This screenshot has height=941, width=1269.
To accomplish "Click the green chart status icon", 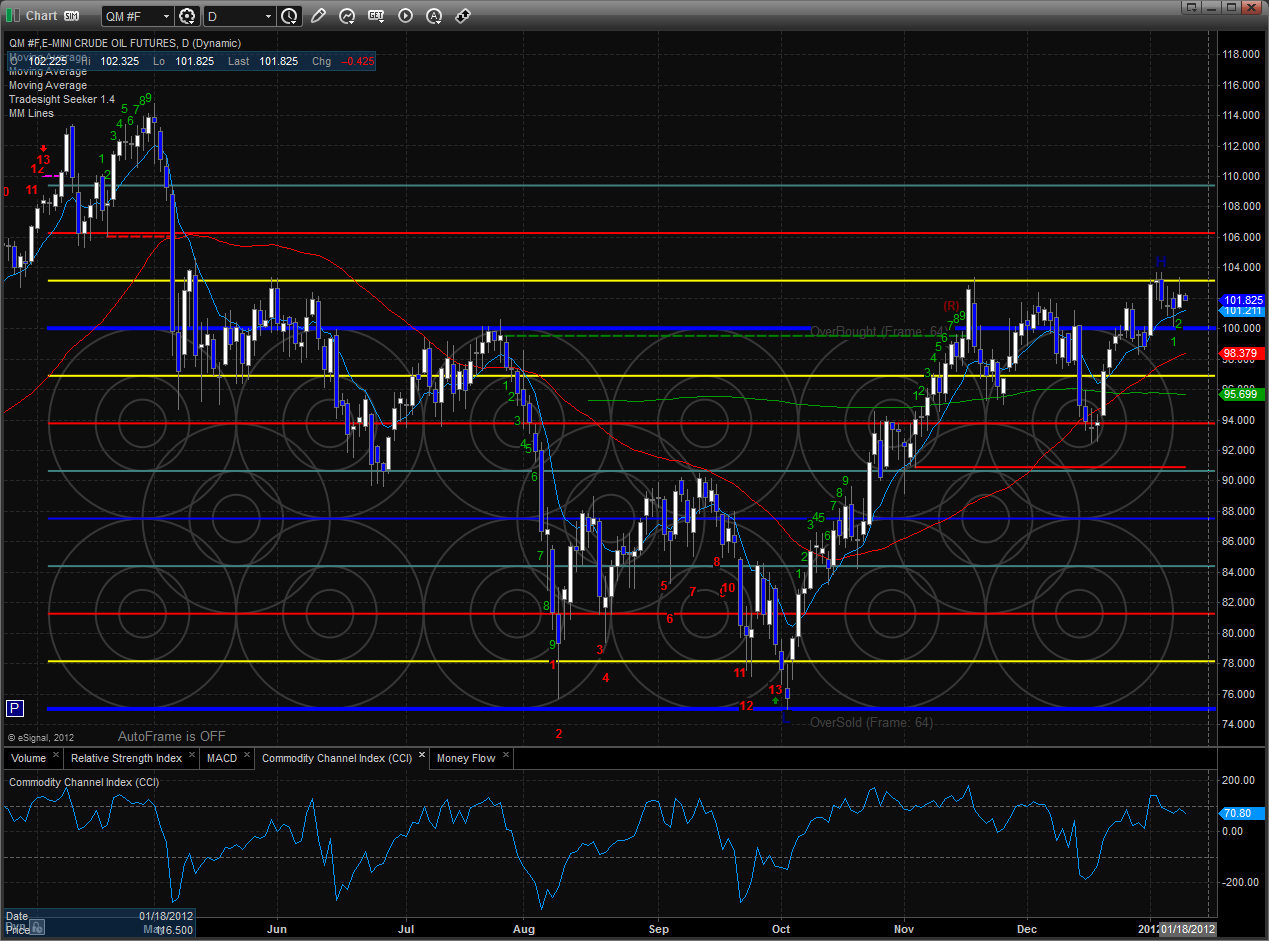I will pyautogui.click(x=14, y=15).
